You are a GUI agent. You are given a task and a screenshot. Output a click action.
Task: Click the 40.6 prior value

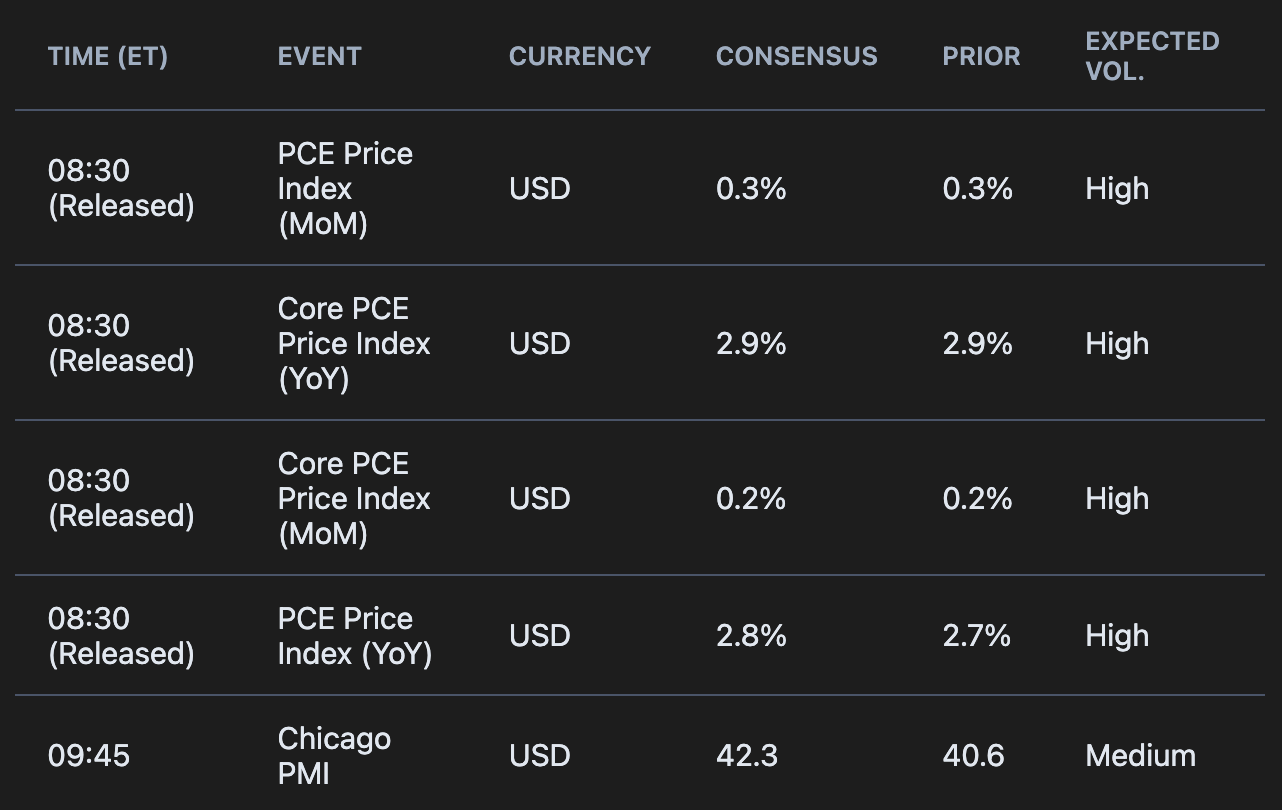coord(973,755)
